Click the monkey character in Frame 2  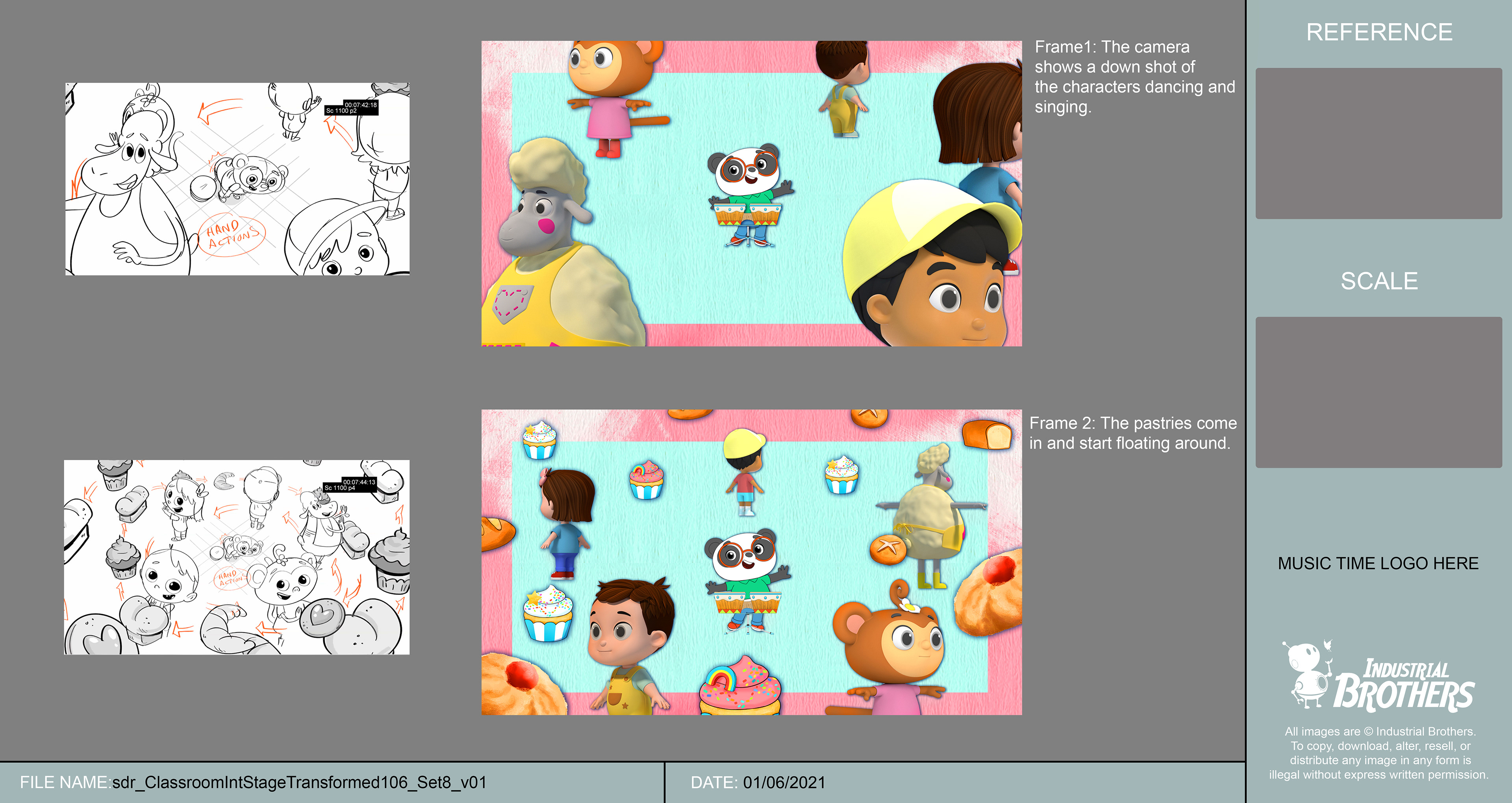point(889,648)
